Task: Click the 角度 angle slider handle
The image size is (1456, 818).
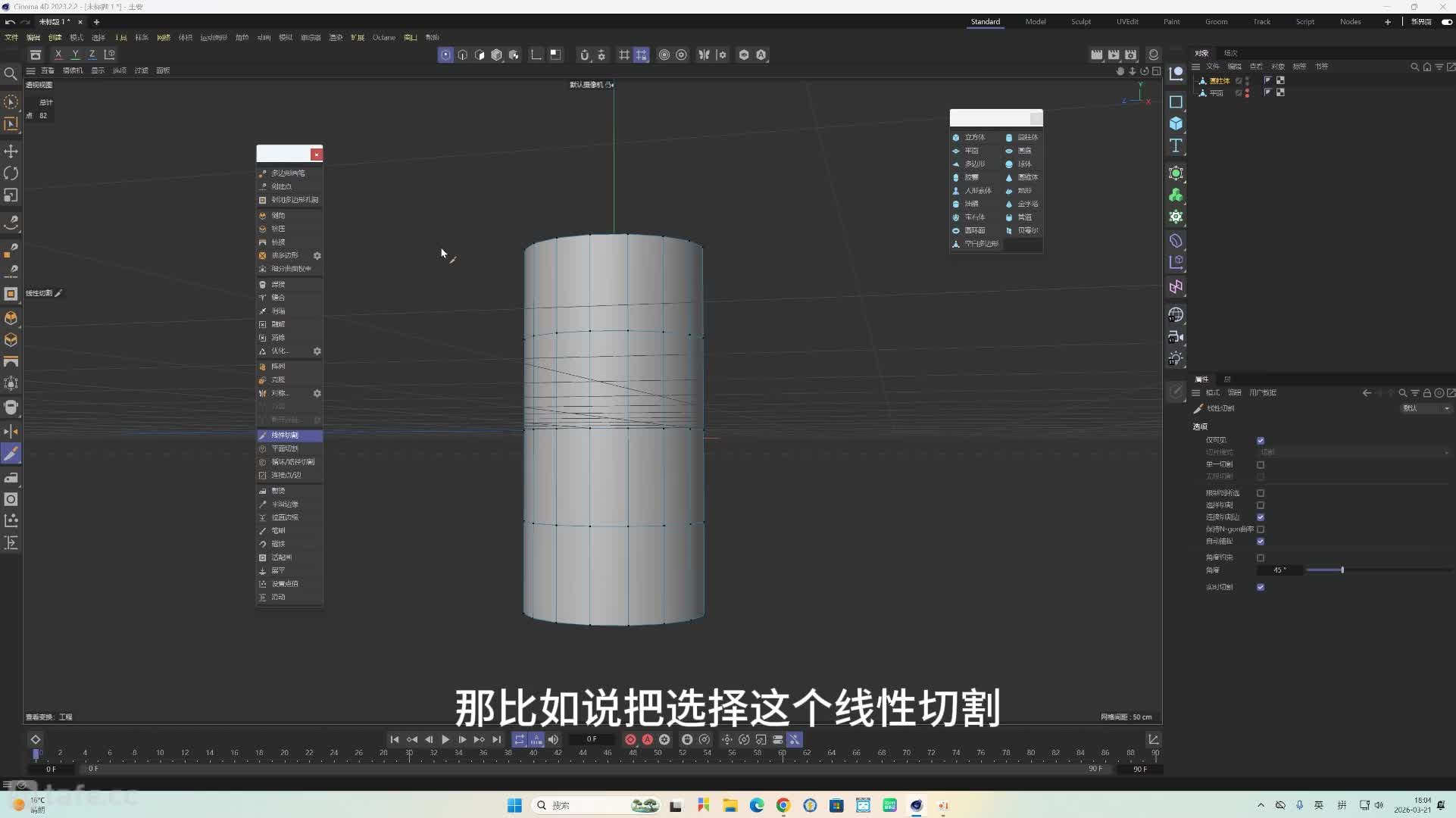Action: coord(1342,570)
